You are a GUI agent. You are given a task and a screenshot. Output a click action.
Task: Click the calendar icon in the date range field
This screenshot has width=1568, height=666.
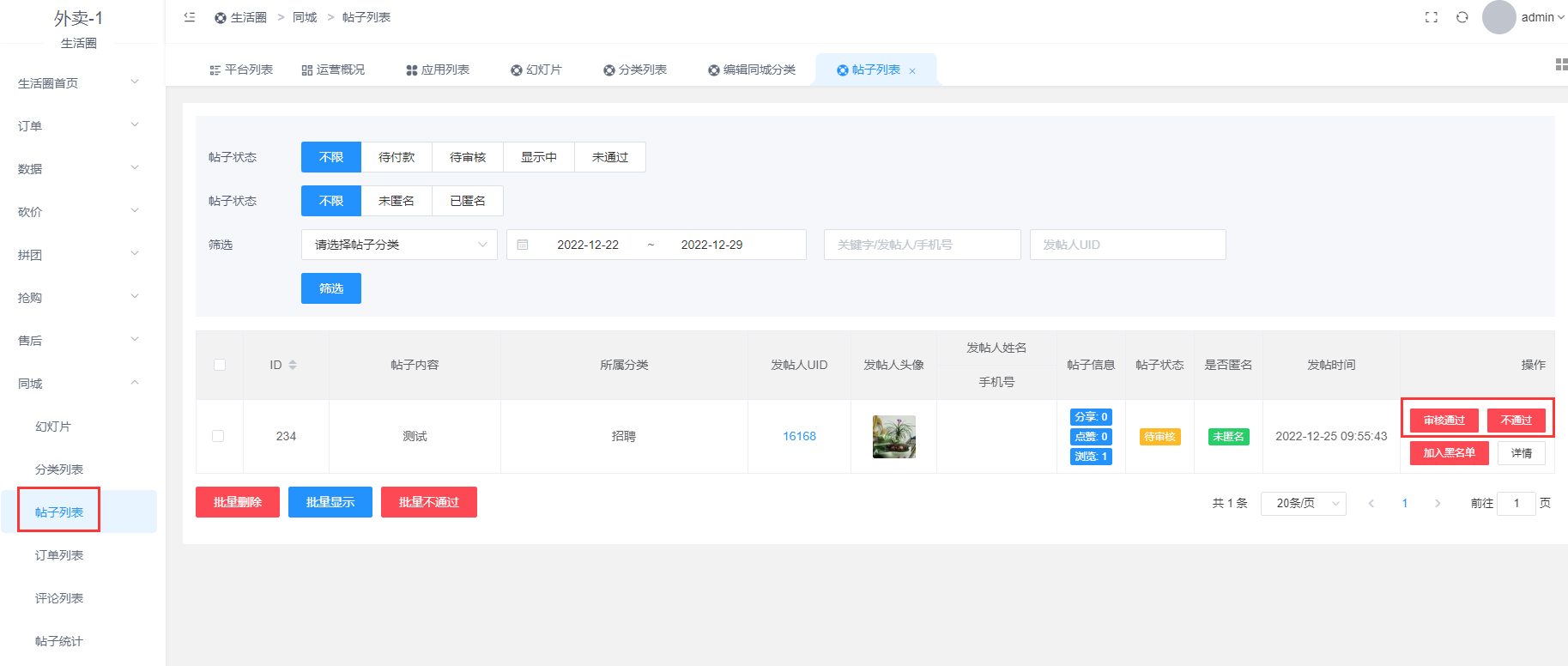523,245
